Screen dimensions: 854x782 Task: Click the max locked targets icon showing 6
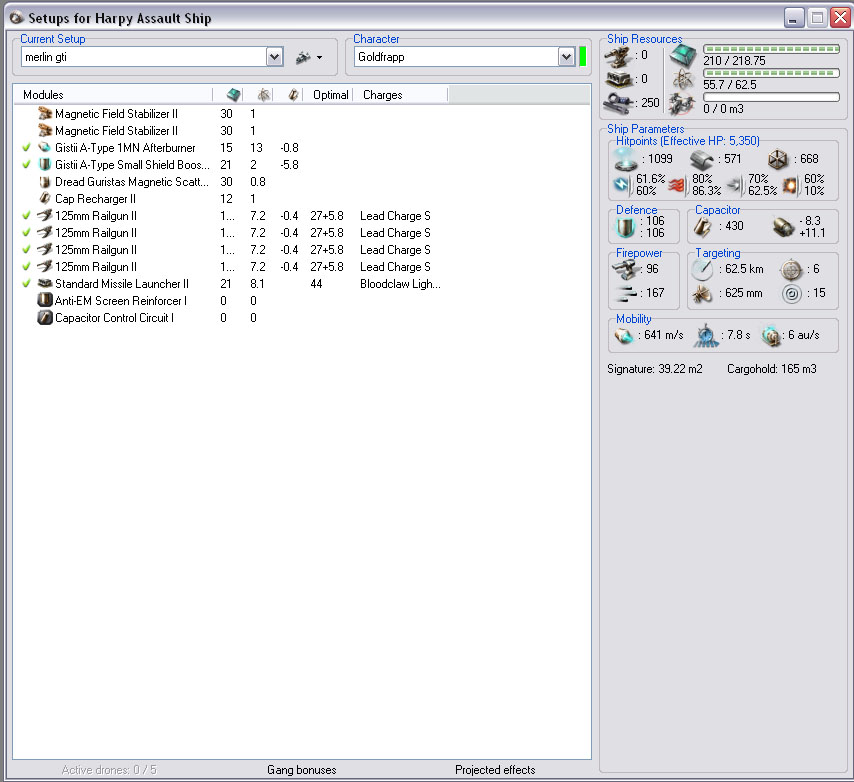791,269
